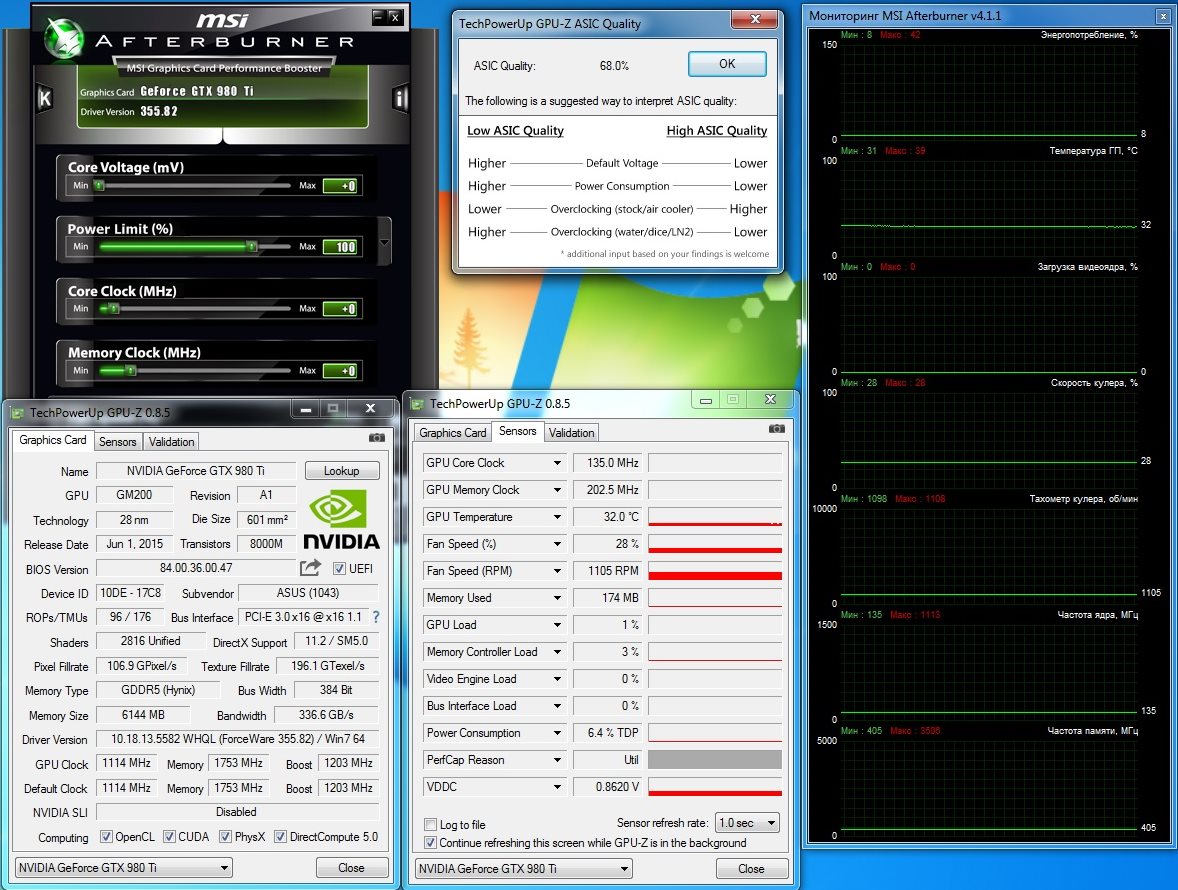Click the Power Limit slider handle

pos(252,246)
